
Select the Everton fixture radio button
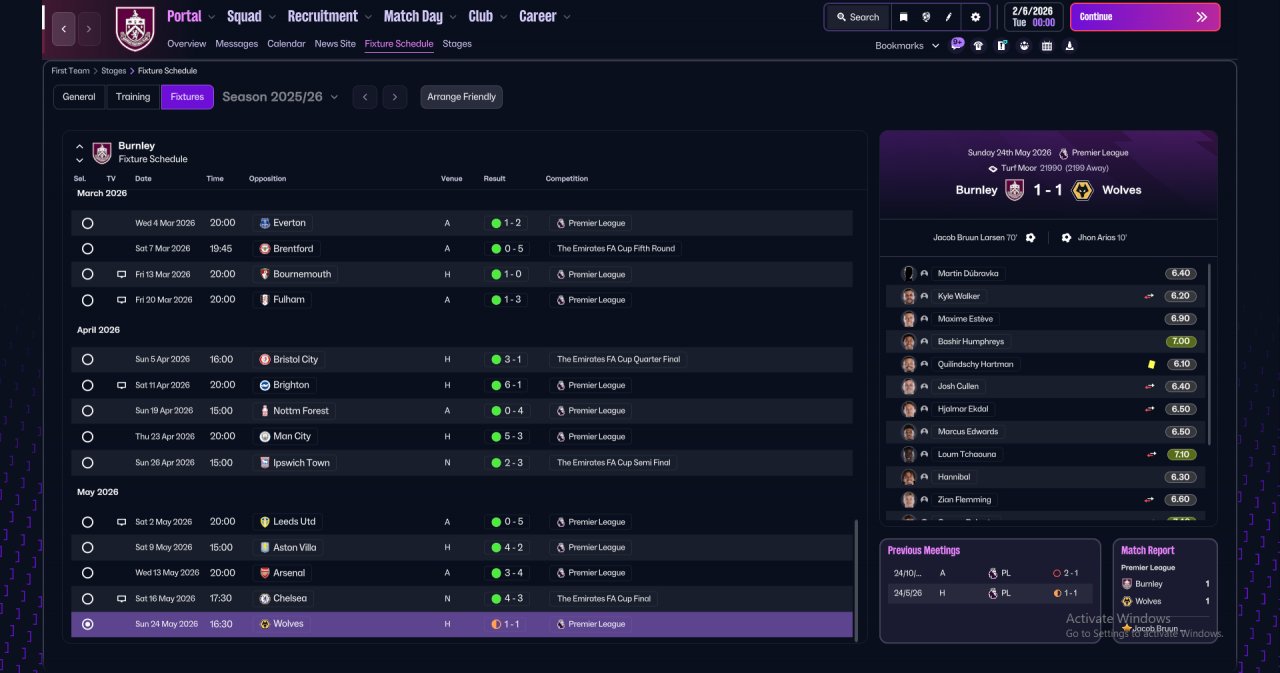click(88, 223)
